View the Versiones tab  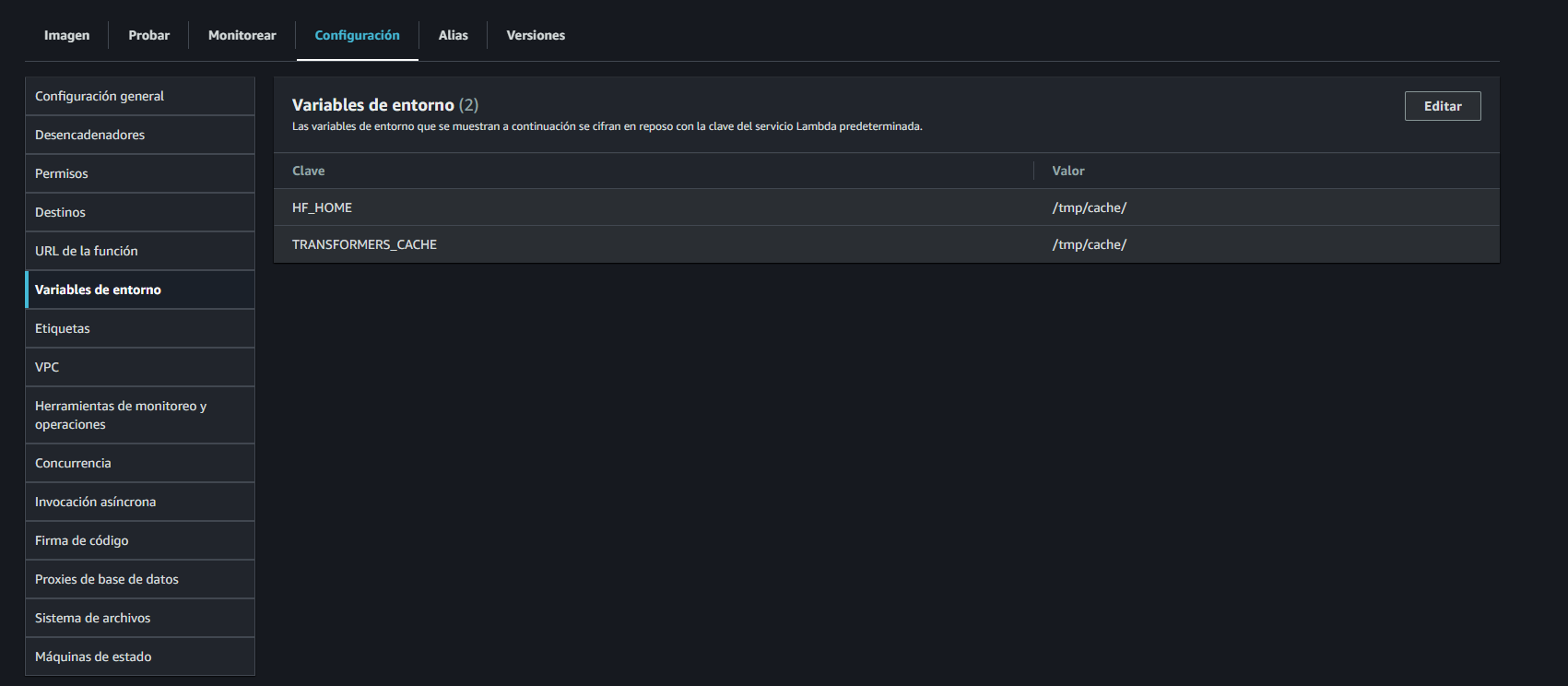pos(535,35)
